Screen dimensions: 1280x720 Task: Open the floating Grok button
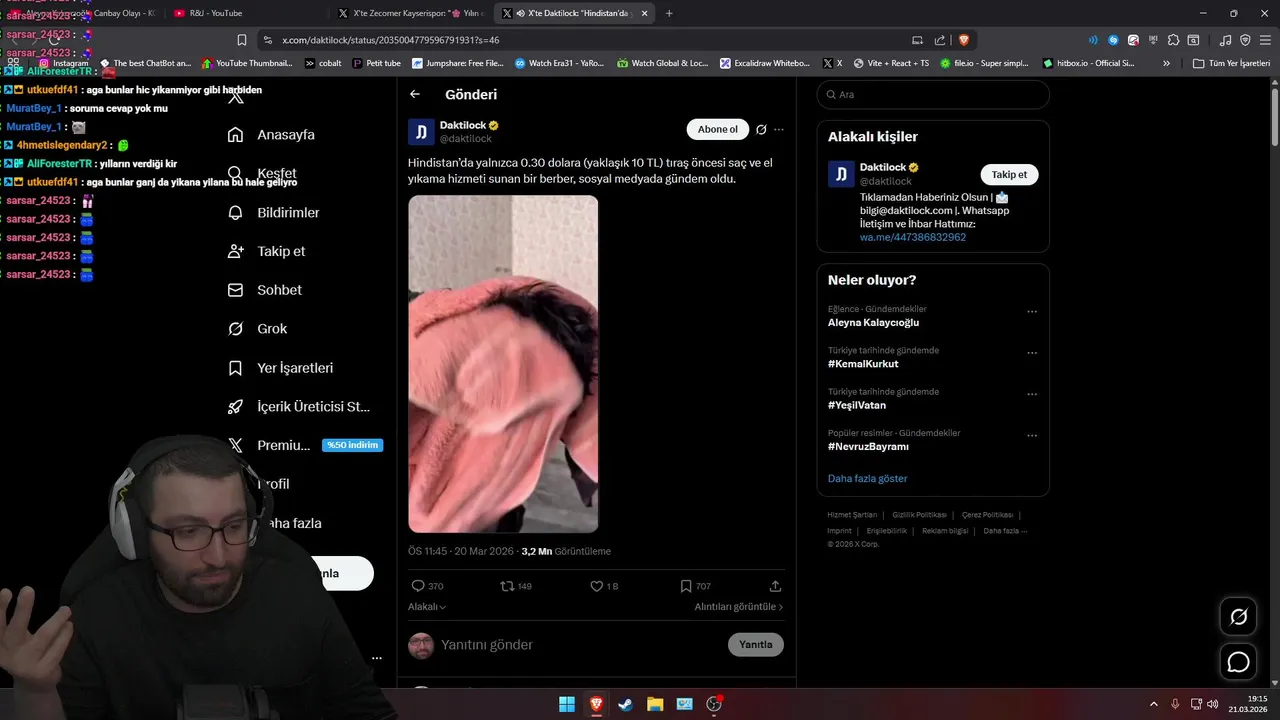coord(1238,617)
